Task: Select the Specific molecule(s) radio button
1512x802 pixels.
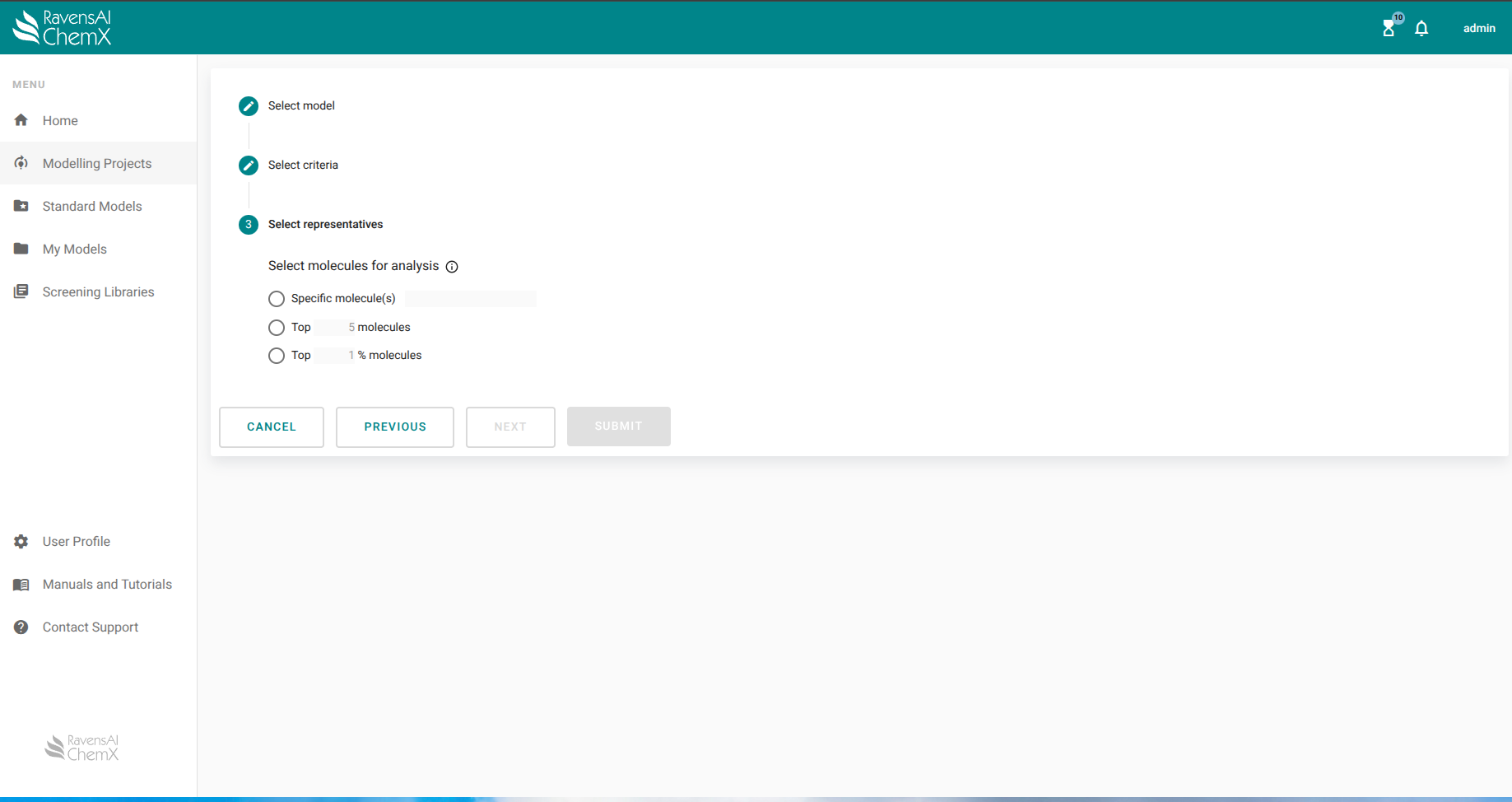Action: pyautogui.click(x=277, y=299)
